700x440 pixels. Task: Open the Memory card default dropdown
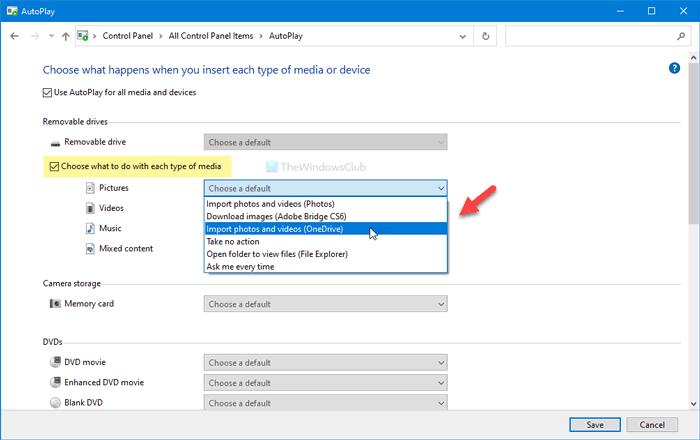click(x=325, y=304)
